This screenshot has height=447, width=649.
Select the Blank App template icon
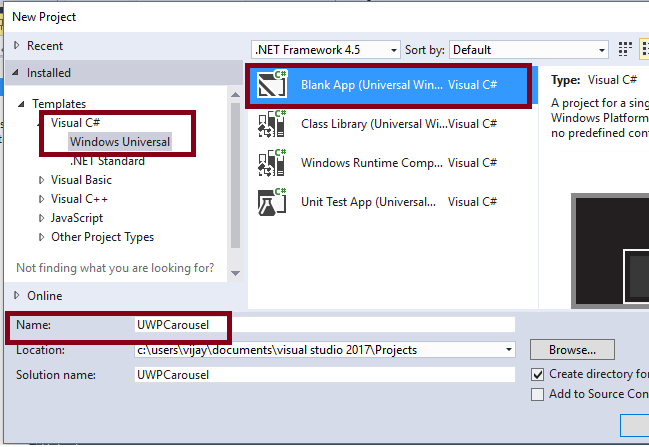point(272,86)
